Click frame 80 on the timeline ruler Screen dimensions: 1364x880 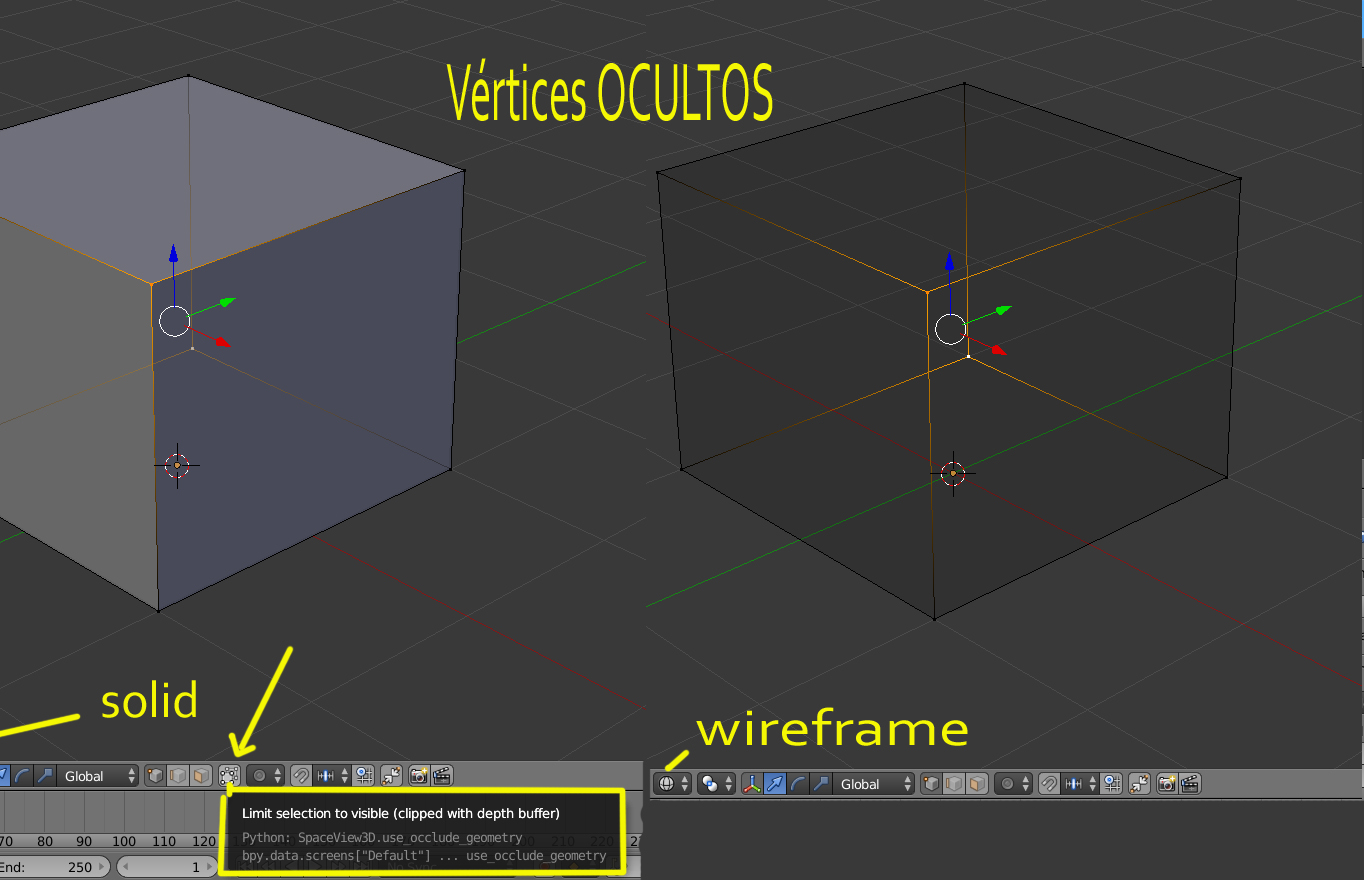[45, 841]
